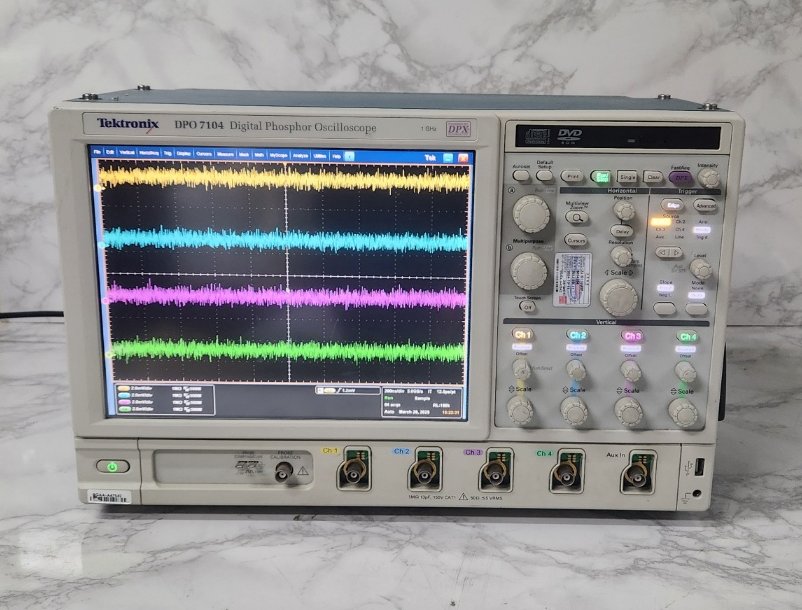Toggle the Run/Stop acquisition button
Viewport: 802px width, 610px height.
[x=602, y=176]
